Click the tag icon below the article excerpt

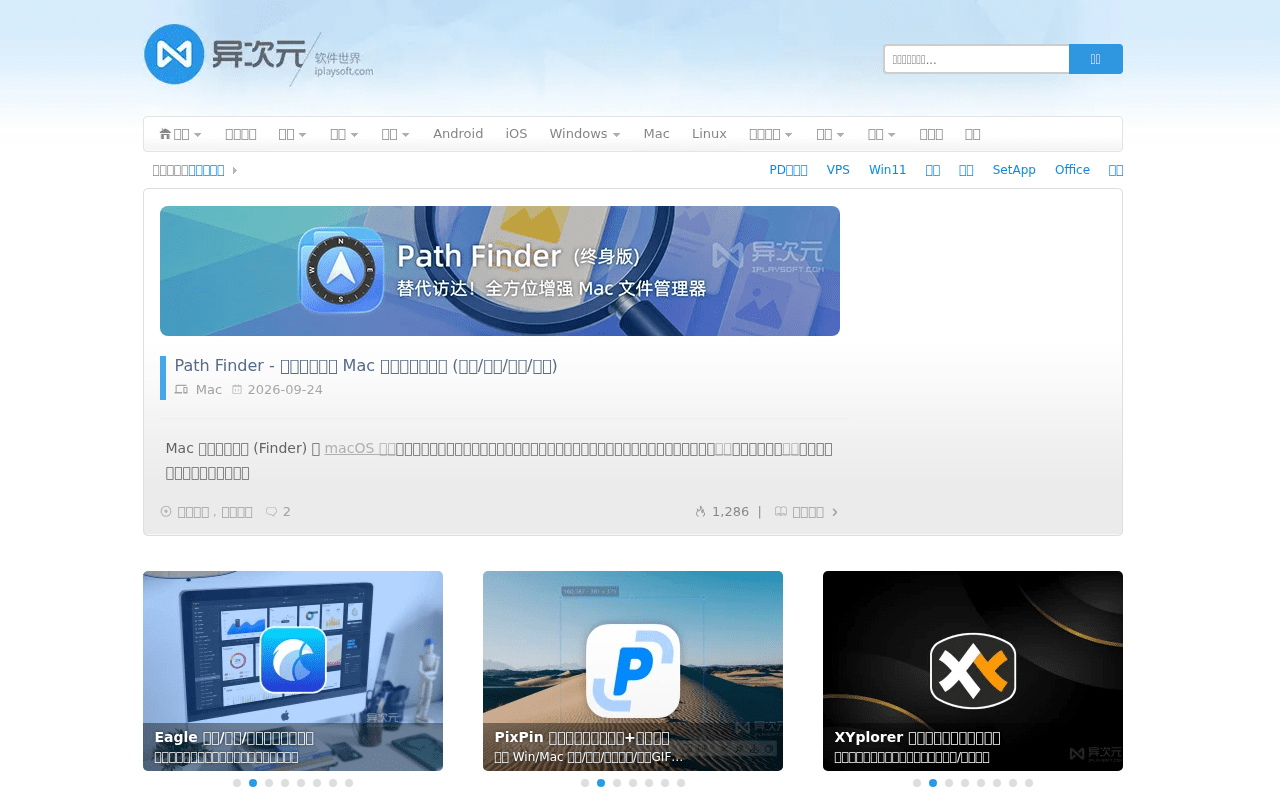tap(166, 512)
